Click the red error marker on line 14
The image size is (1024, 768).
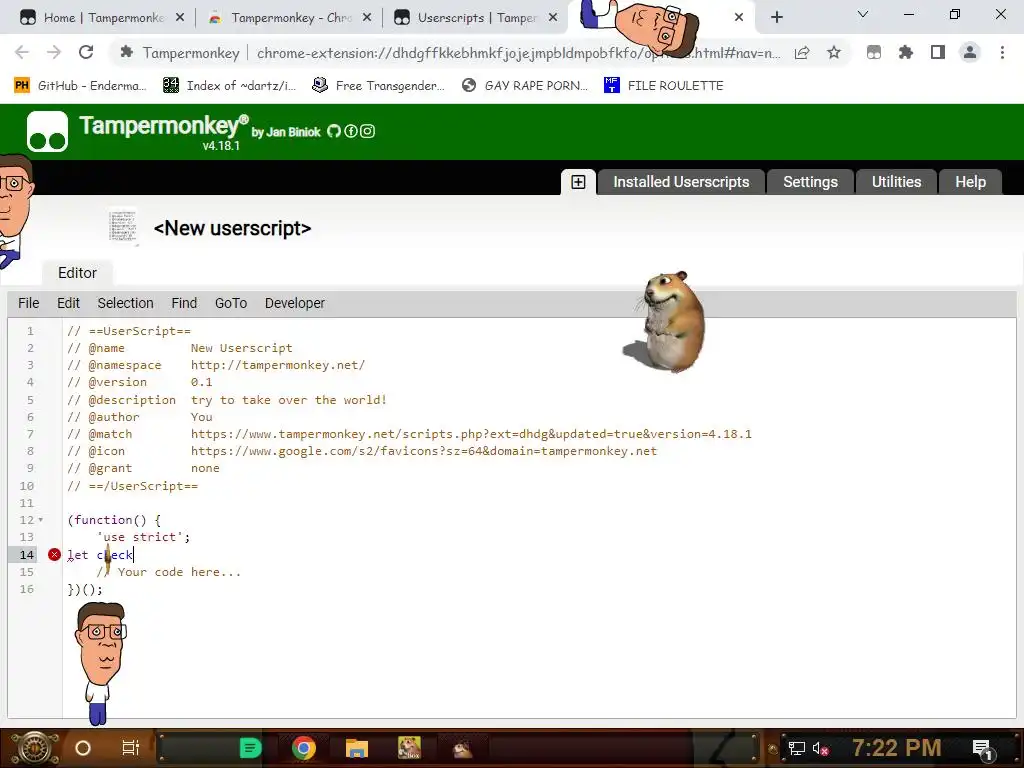(x=54, y=554)
